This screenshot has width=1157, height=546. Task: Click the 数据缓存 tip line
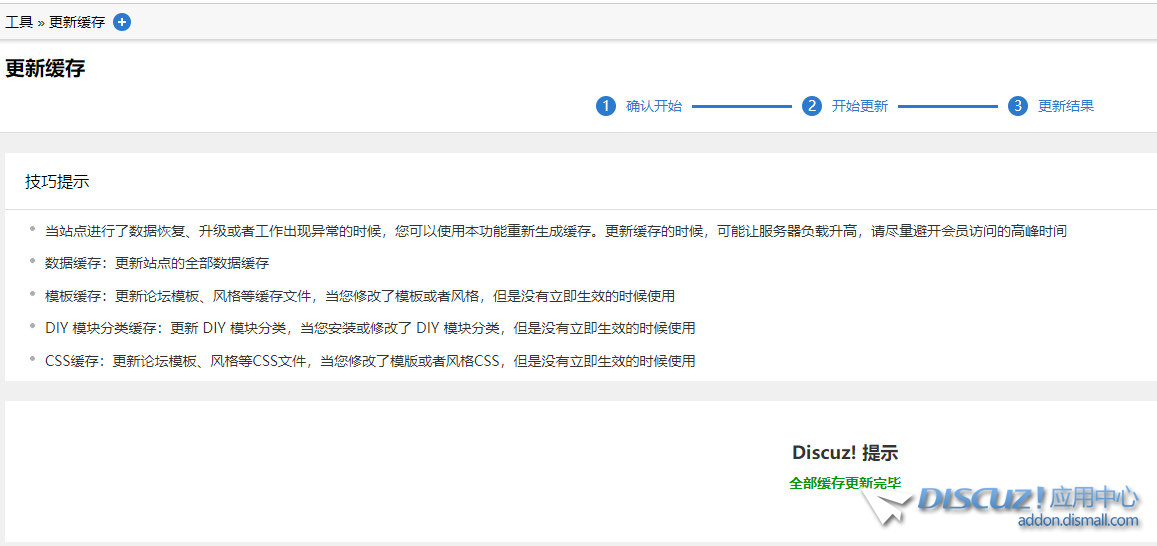(156, 263)
